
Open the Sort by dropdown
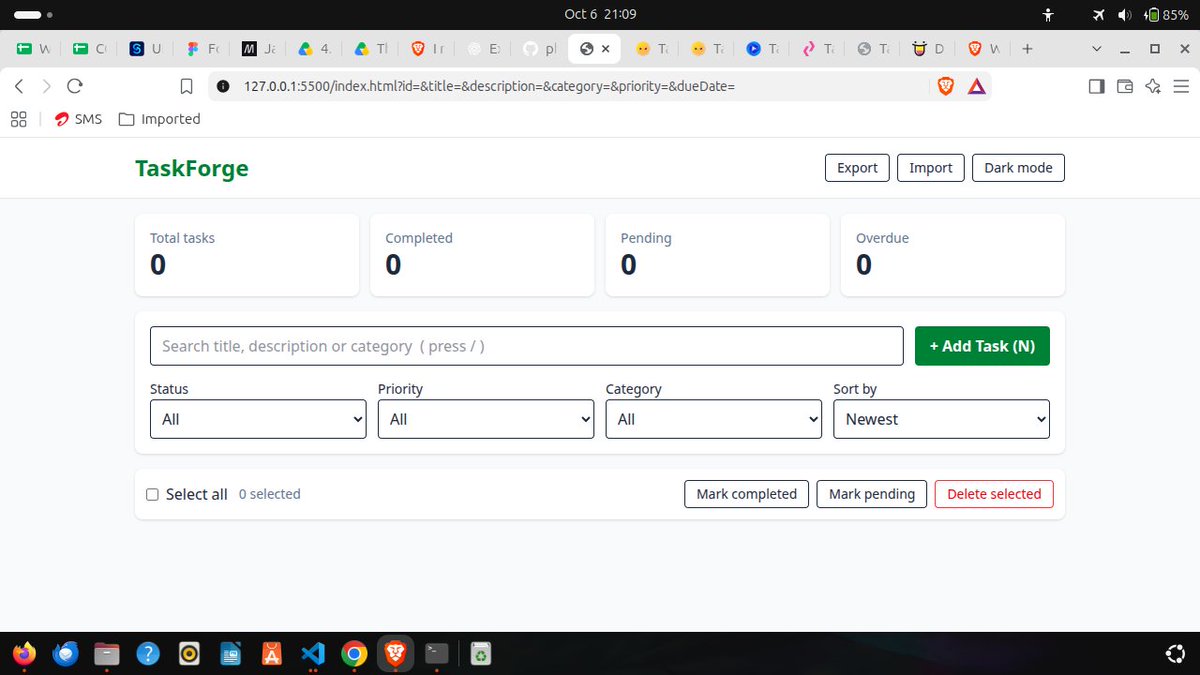click(x=941, y=419)
